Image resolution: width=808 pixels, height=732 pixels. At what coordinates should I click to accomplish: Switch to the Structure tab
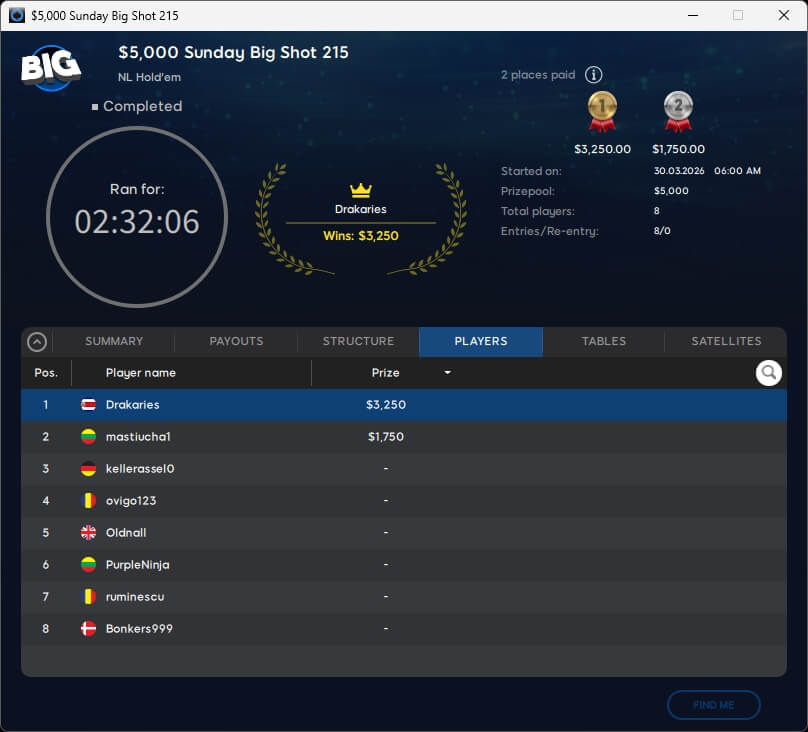(358, 342)
